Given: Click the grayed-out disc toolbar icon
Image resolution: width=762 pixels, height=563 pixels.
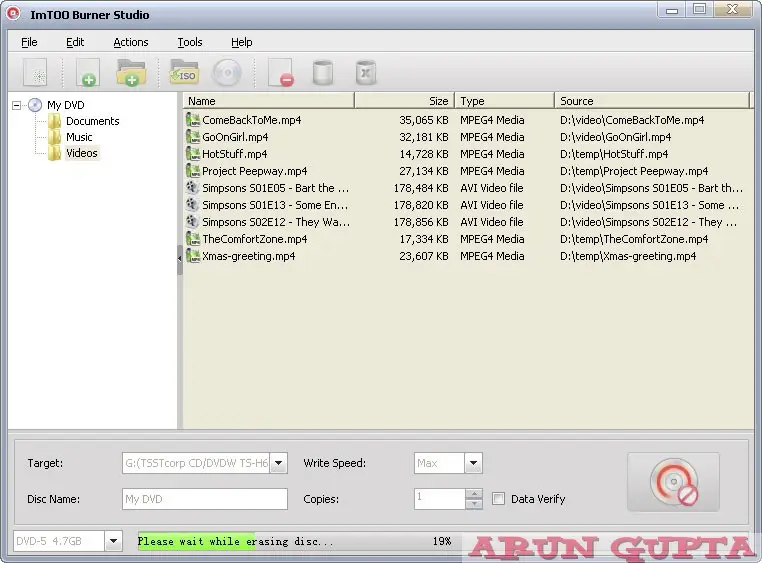Looking at the screenshot, I should click(x=227, y=73).
